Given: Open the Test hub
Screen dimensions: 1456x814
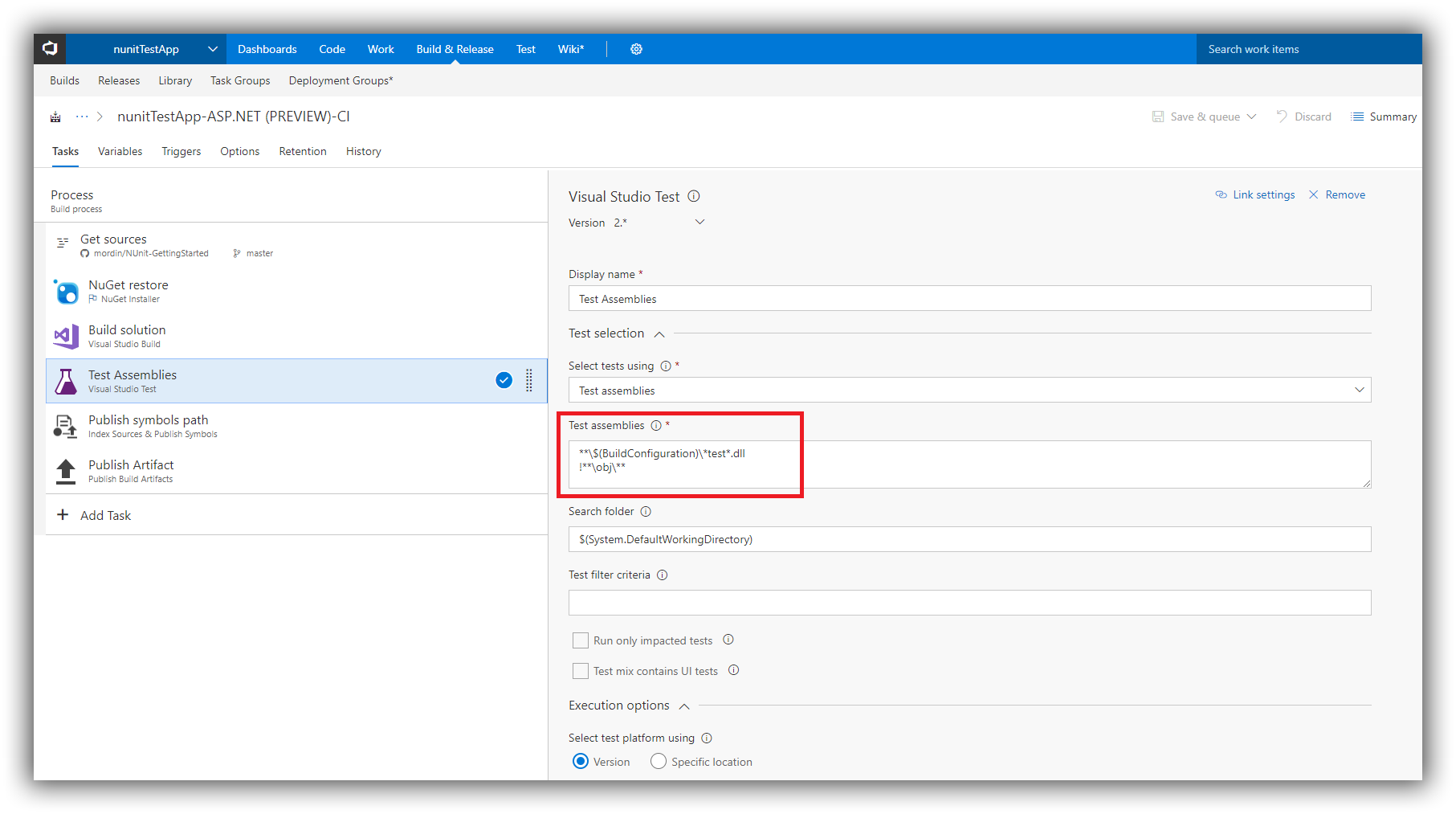Looking at the screenshot, I should (526, 49).
